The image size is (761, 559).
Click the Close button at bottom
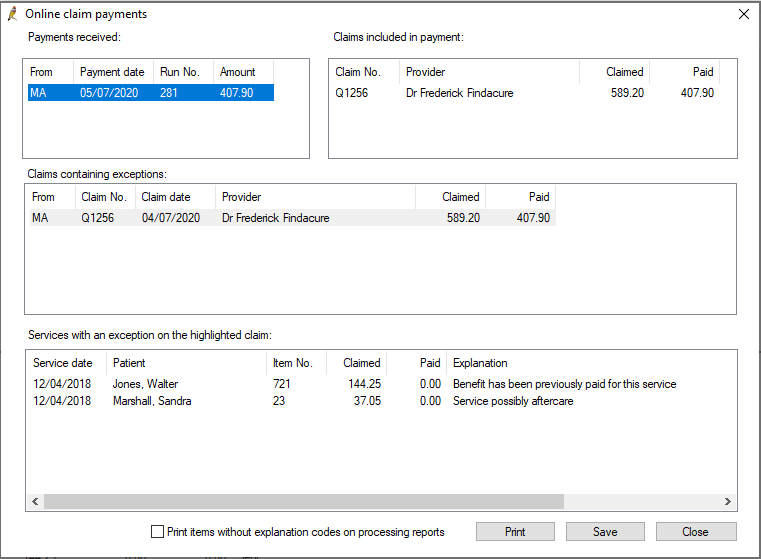(x=695, y=532)
